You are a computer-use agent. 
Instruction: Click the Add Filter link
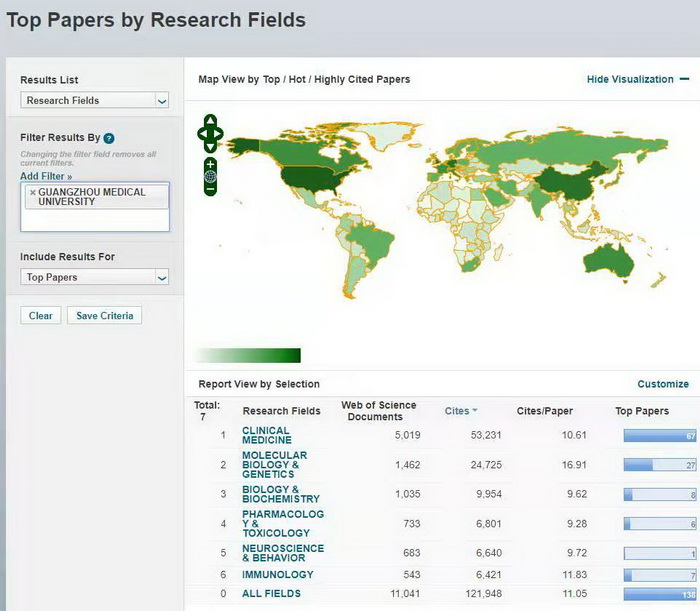(x=46, y=176)
